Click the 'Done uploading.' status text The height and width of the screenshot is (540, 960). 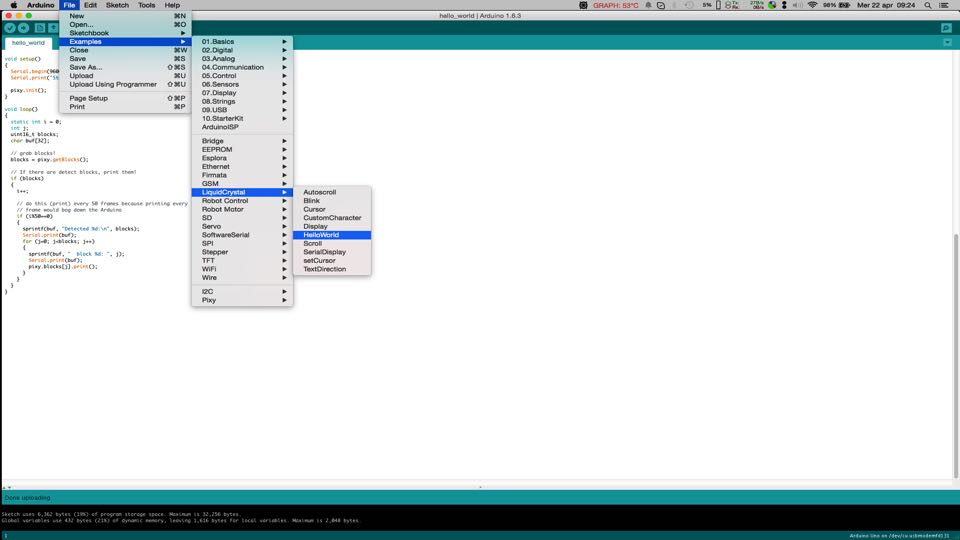[x=28, y=498]
